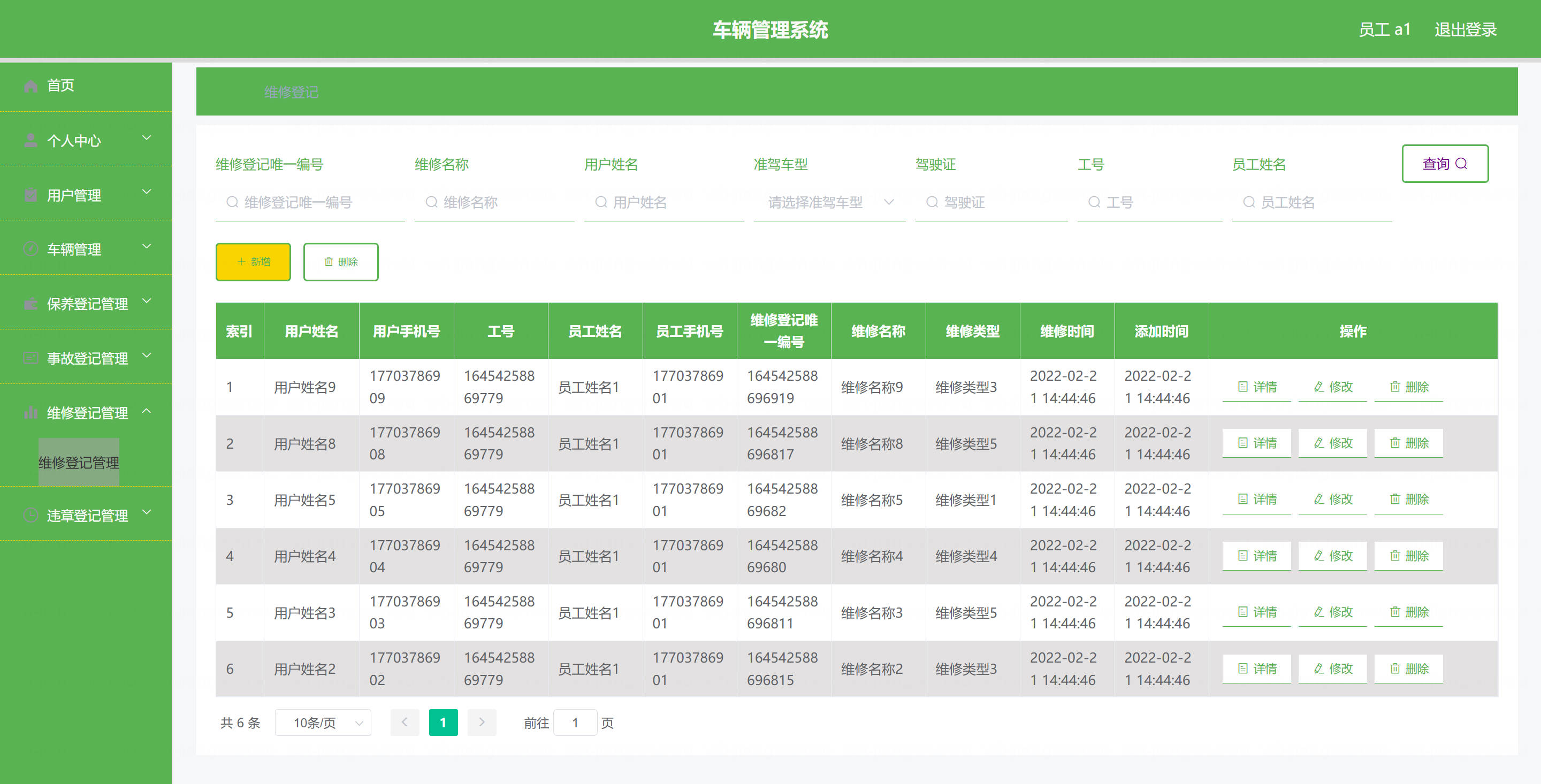1541x784 pixels.
Task: Click the person icon beside 个人中心
Action: point(30,141)
